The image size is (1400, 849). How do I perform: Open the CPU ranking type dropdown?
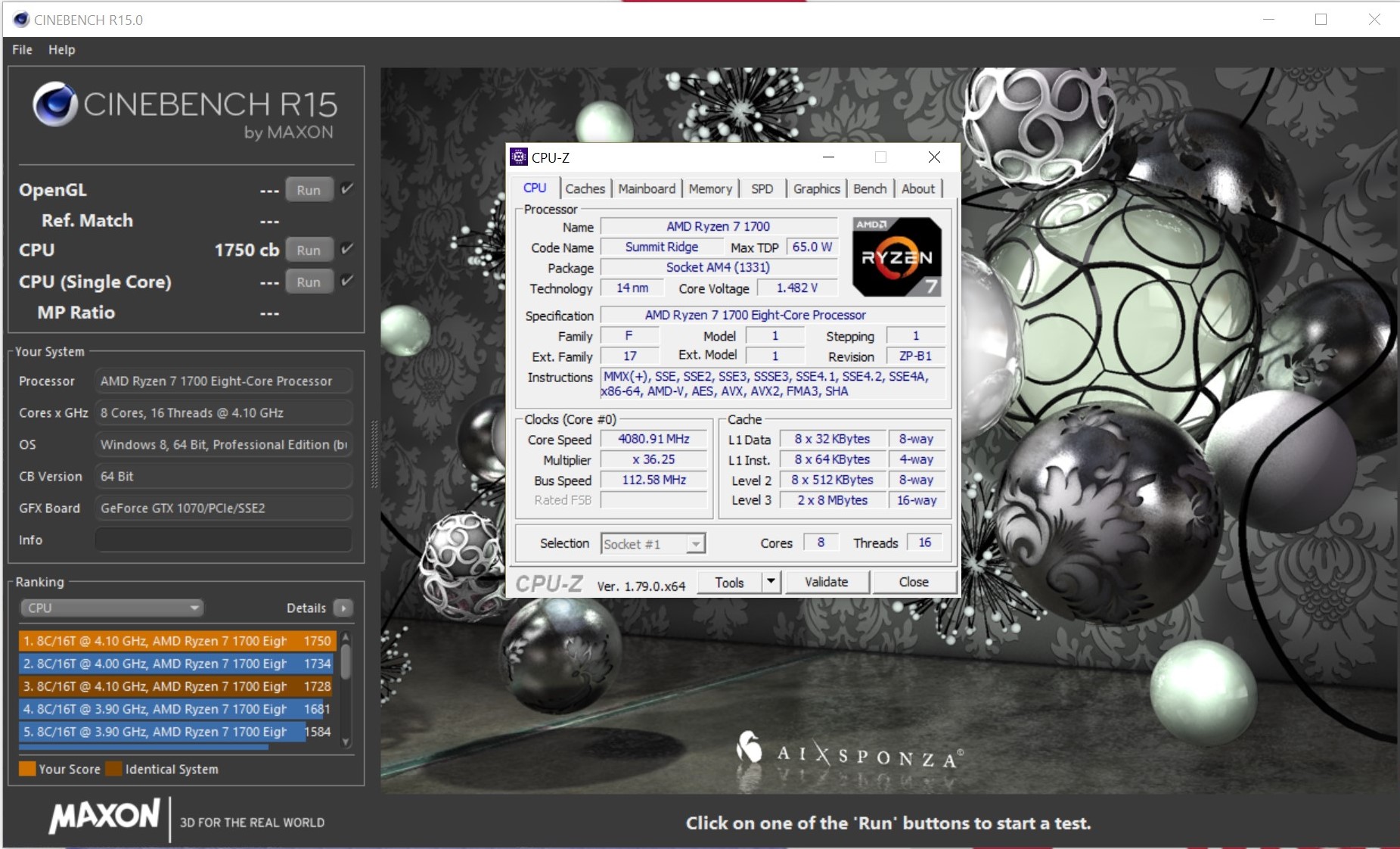112,608
